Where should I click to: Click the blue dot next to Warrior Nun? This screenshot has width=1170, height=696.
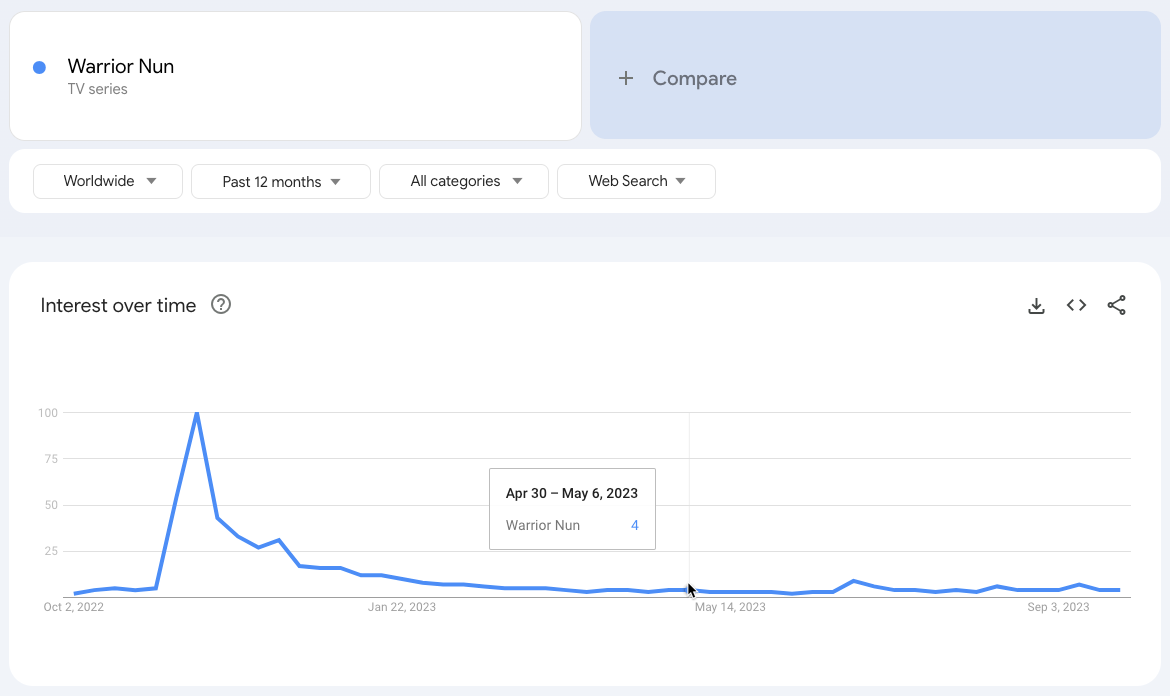(40, 68)
